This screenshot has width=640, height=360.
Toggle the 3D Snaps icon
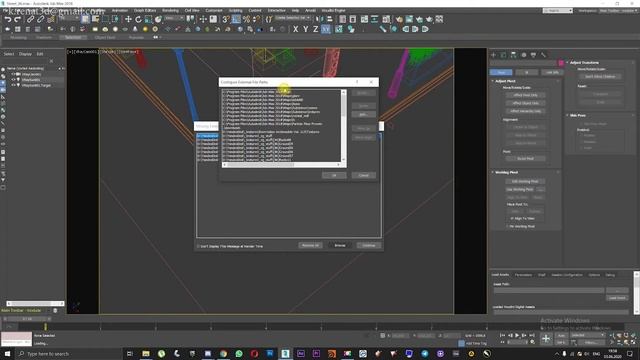click(x=226, y=19)
